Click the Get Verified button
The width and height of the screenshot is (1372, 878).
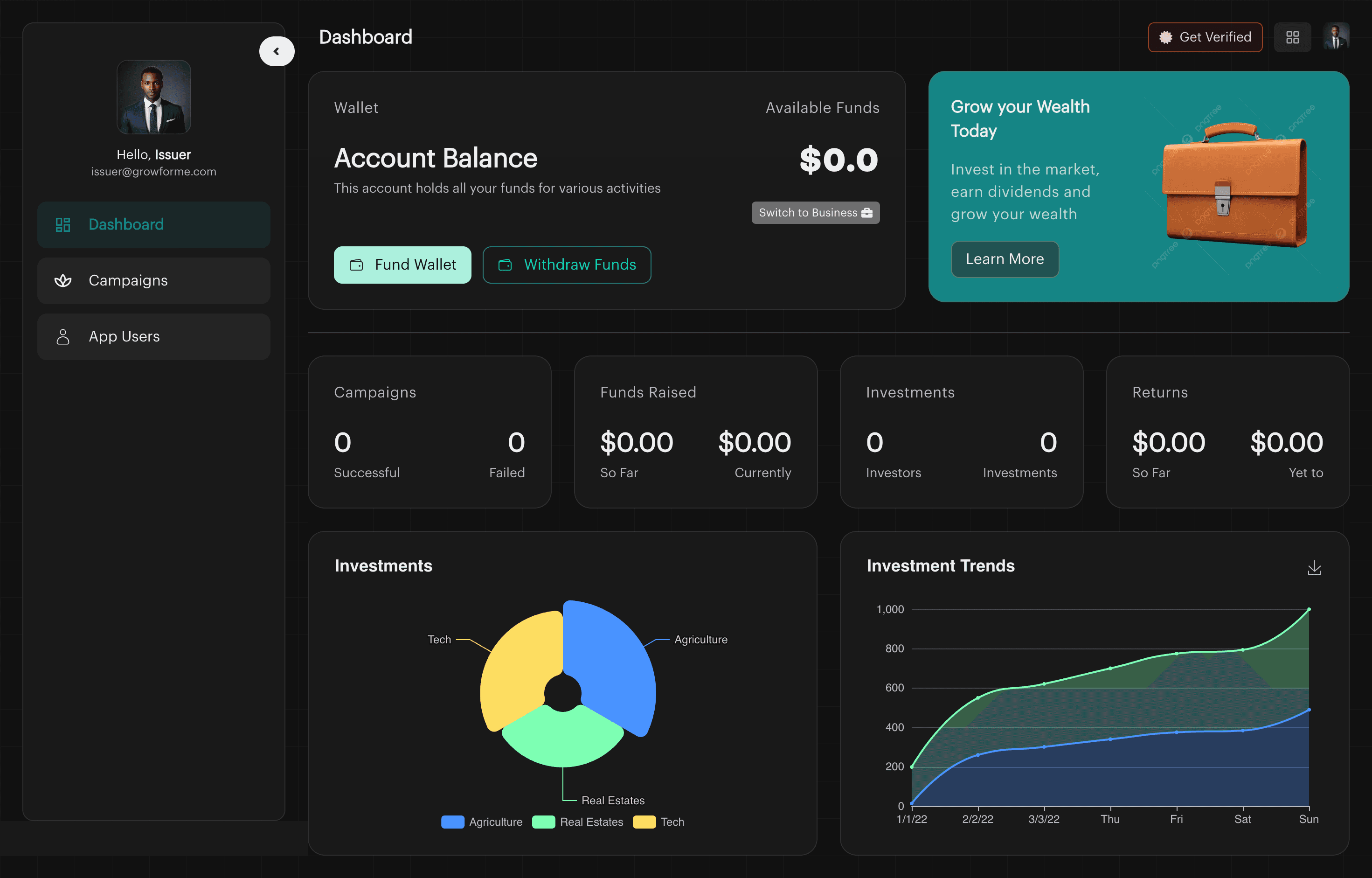[1205, 37]
